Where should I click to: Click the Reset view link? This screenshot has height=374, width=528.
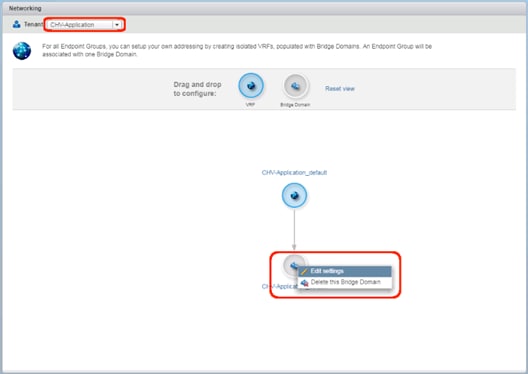[x=340, y=89]
